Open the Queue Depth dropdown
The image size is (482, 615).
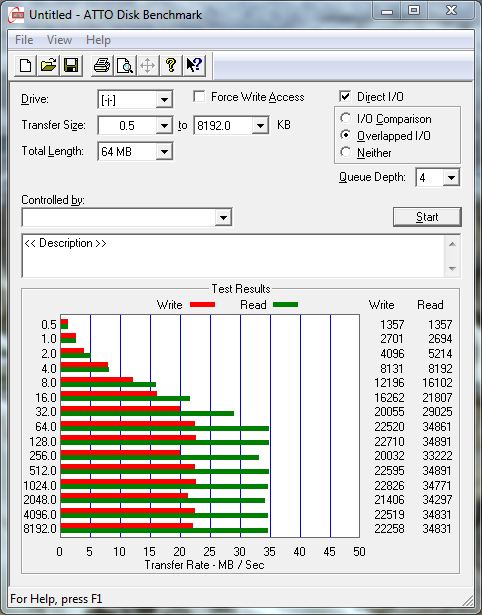(451, 178)
